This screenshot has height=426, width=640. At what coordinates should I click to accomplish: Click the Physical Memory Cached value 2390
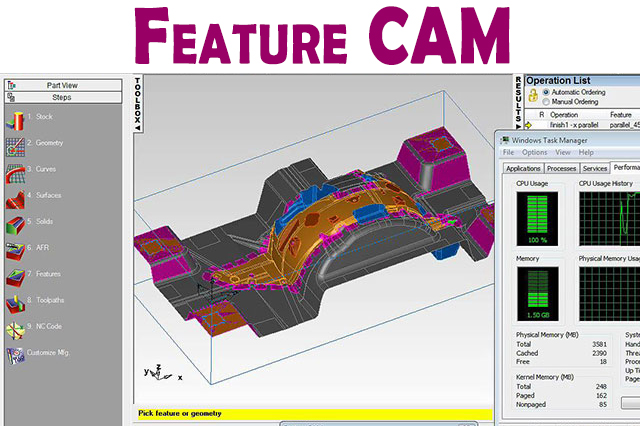click(x=599, y=353)
